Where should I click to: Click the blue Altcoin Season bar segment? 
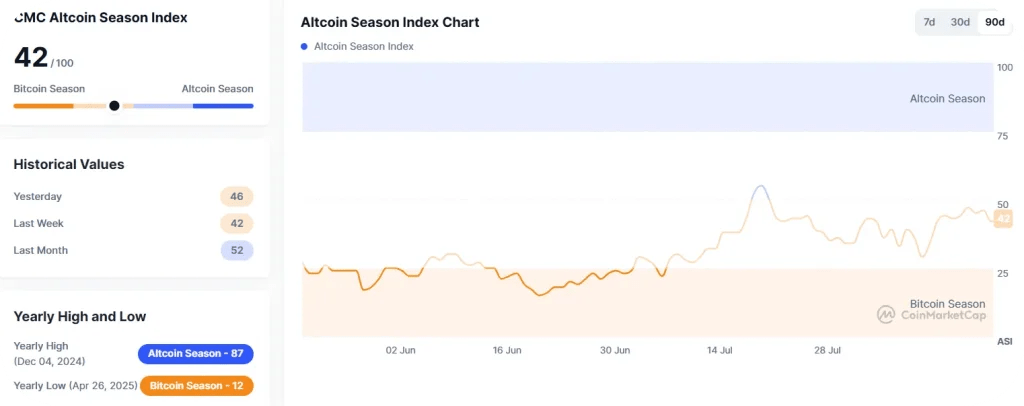223,105
